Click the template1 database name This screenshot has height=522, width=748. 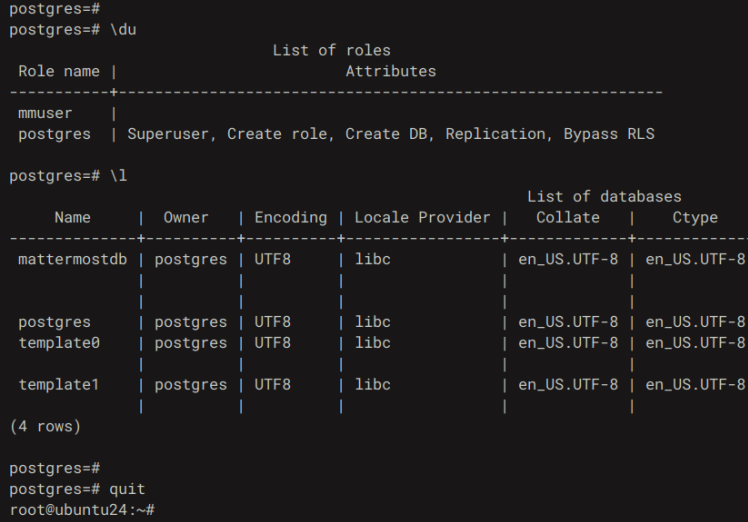point(59,384)
